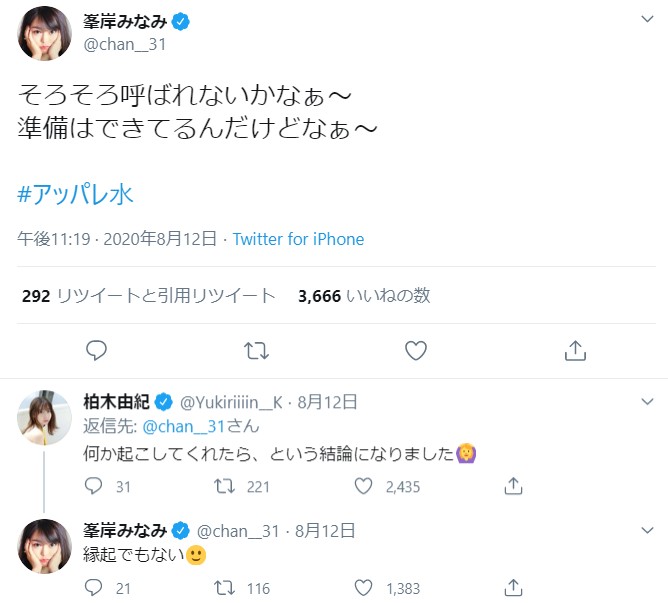View the 292 retweets and quote retweets list
668x603 pixels.
[149, 296]
